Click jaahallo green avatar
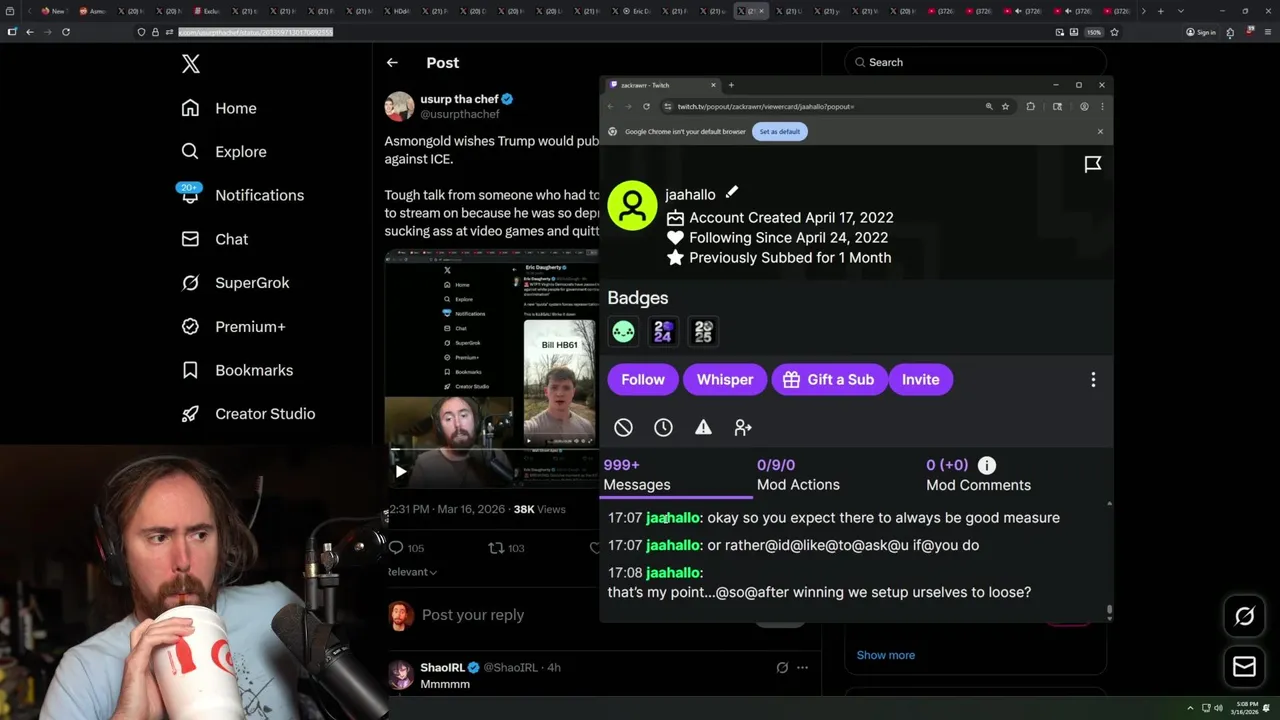 pyautogui.click(x=632, y=206)
